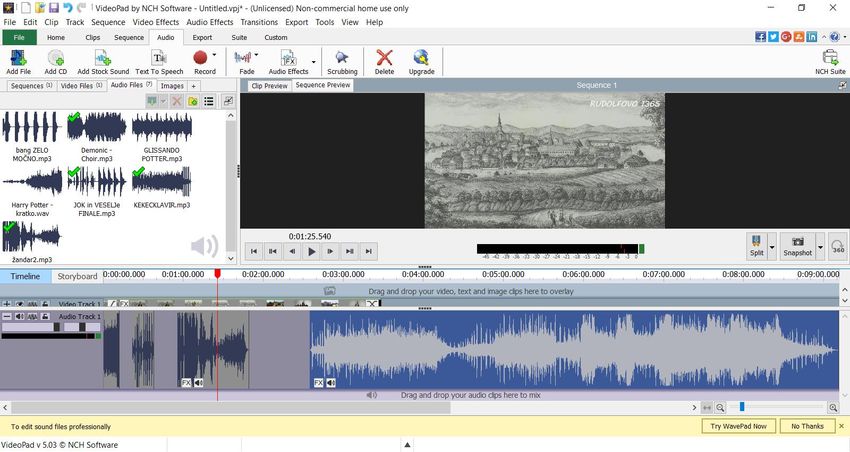Image resolution: width=850 pixels, height=452 pixels.
Task: Open Add Stock Sound
Action: pyautogui.click(x=103, y=62)
